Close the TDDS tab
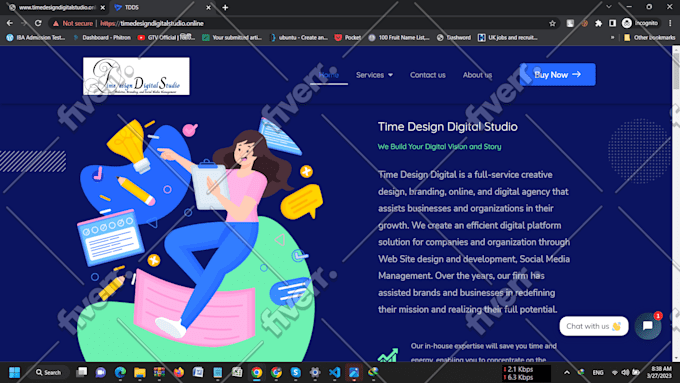 pyautogui.click(x=208, y=7)
